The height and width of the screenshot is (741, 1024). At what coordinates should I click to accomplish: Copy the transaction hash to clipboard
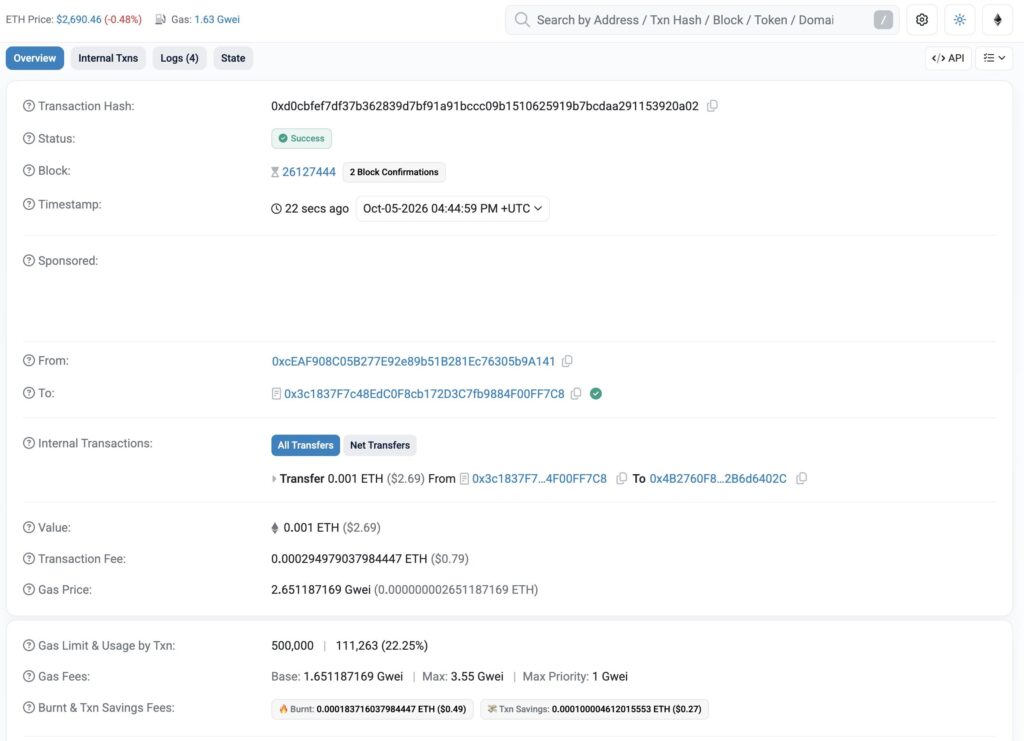click(x=712, y=106)
